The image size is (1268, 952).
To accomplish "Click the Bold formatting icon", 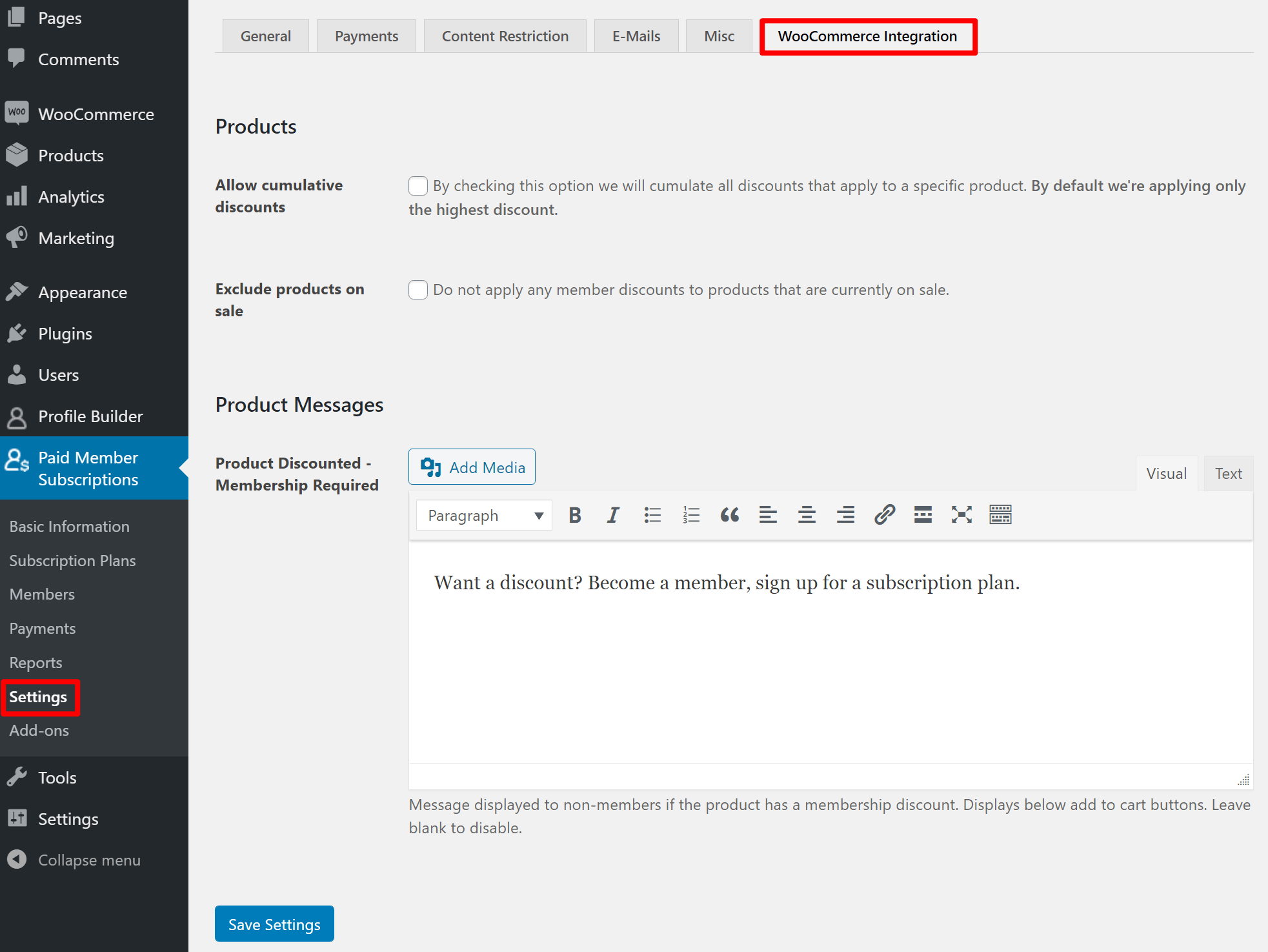I will click(x=575, y=515).
